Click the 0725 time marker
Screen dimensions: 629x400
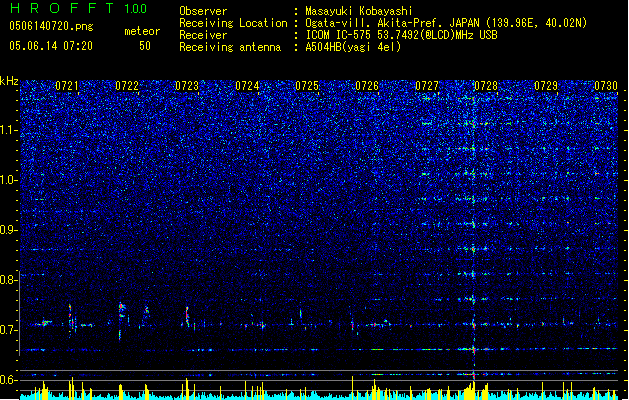(x=307, y=86)
